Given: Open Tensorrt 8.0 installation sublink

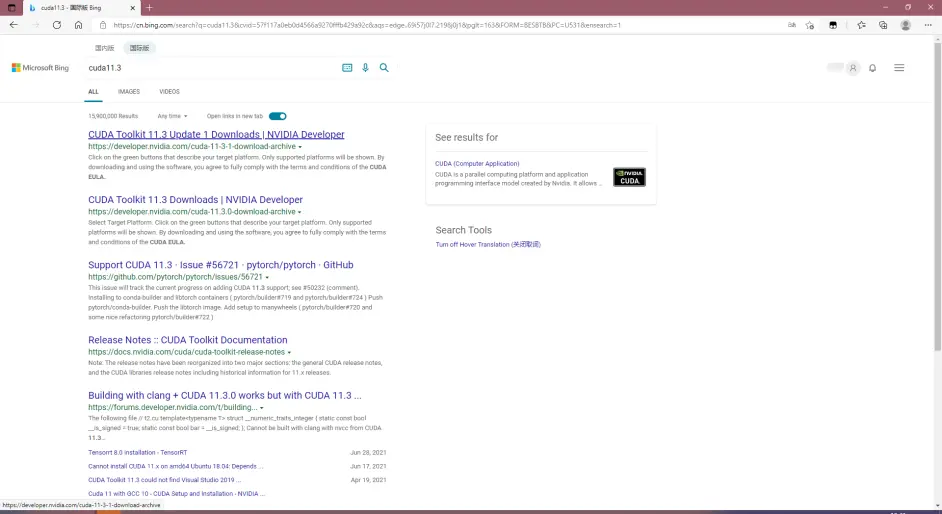Looking at the screenshot, I should [x=138, y=453].
